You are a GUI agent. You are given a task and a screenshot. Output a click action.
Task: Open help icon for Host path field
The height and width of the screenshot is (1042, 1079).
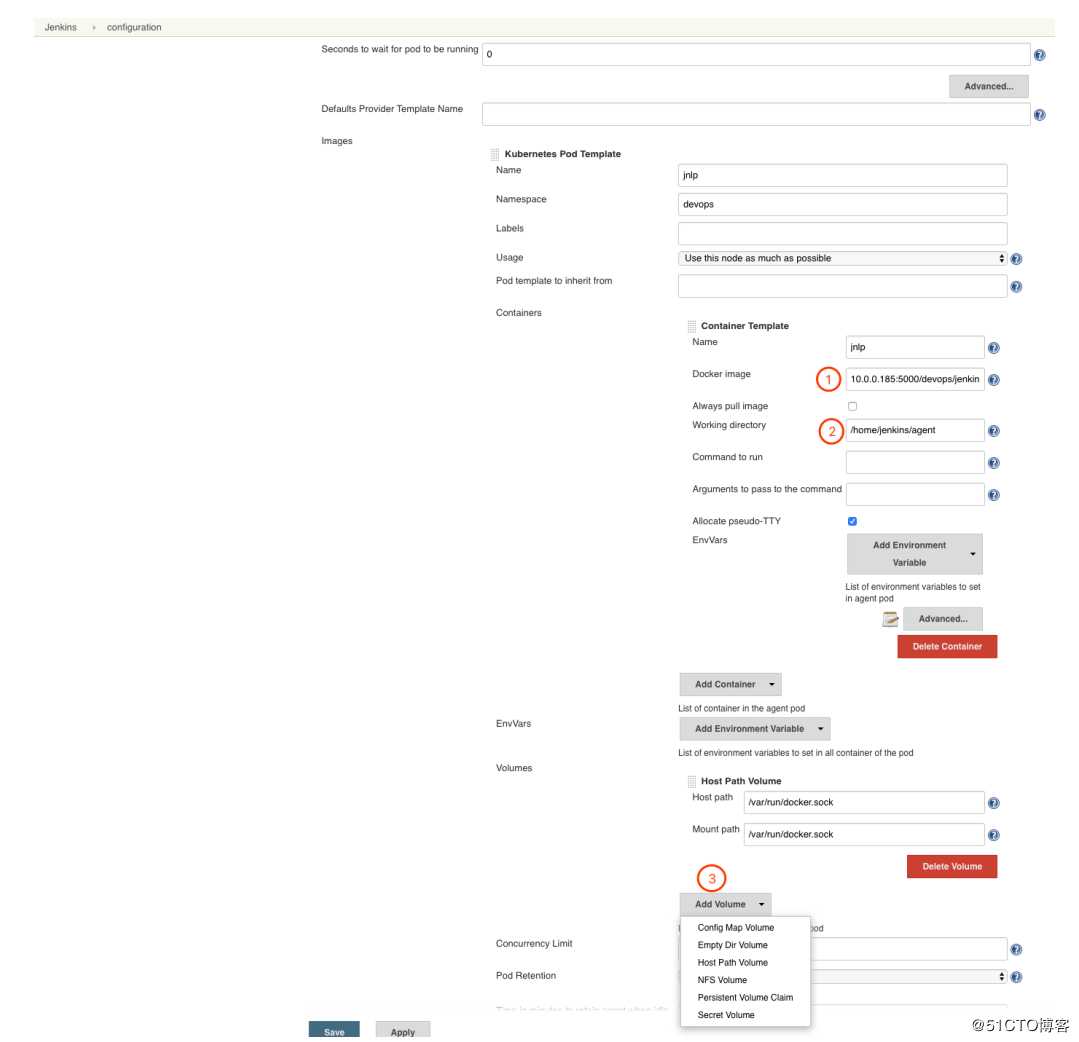pos(994,803)
